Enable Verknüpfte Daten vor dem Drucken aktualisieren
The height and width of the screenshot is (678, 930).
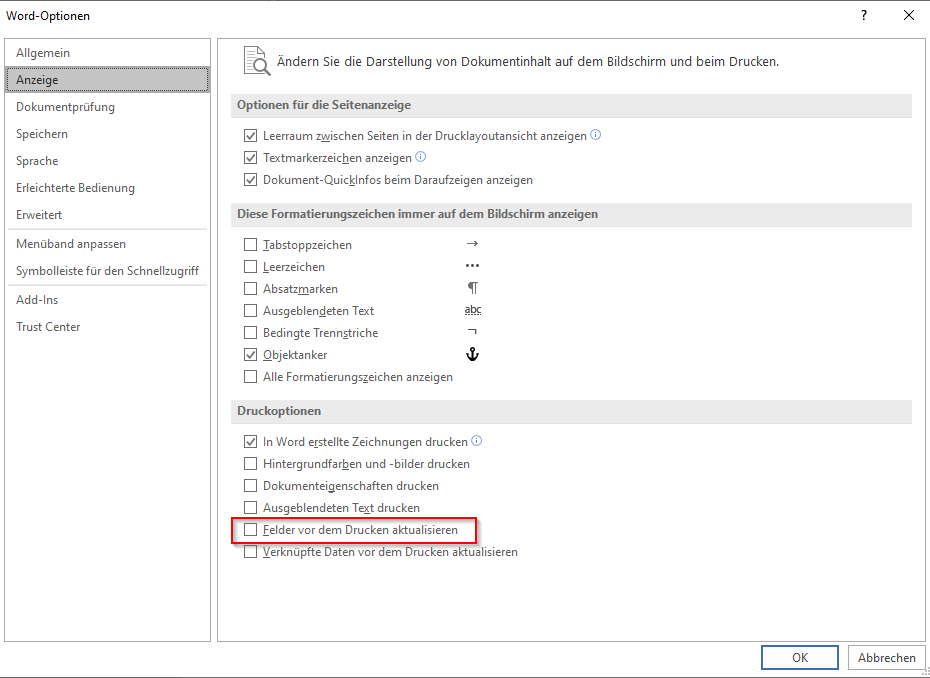(x=250, y=552)
